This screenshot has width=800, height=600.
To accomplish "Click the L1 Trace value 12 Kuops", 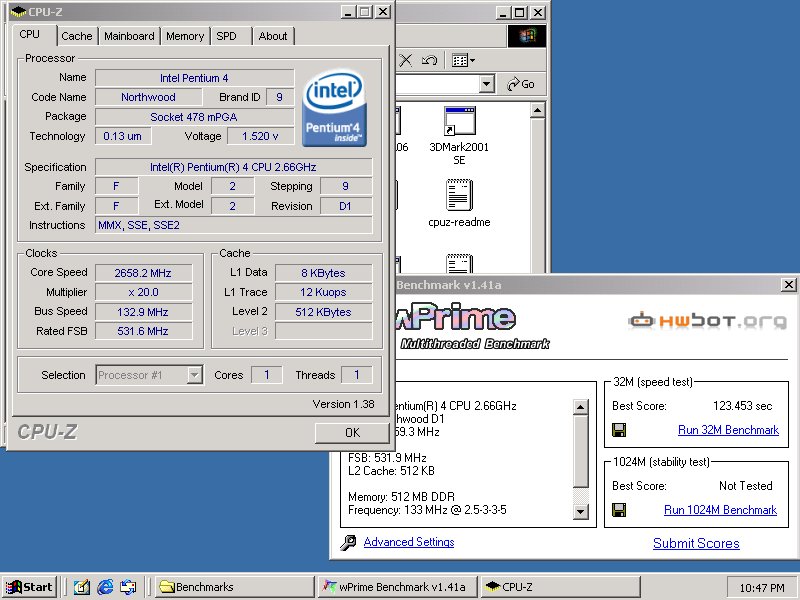I will [x=323, y=292].
